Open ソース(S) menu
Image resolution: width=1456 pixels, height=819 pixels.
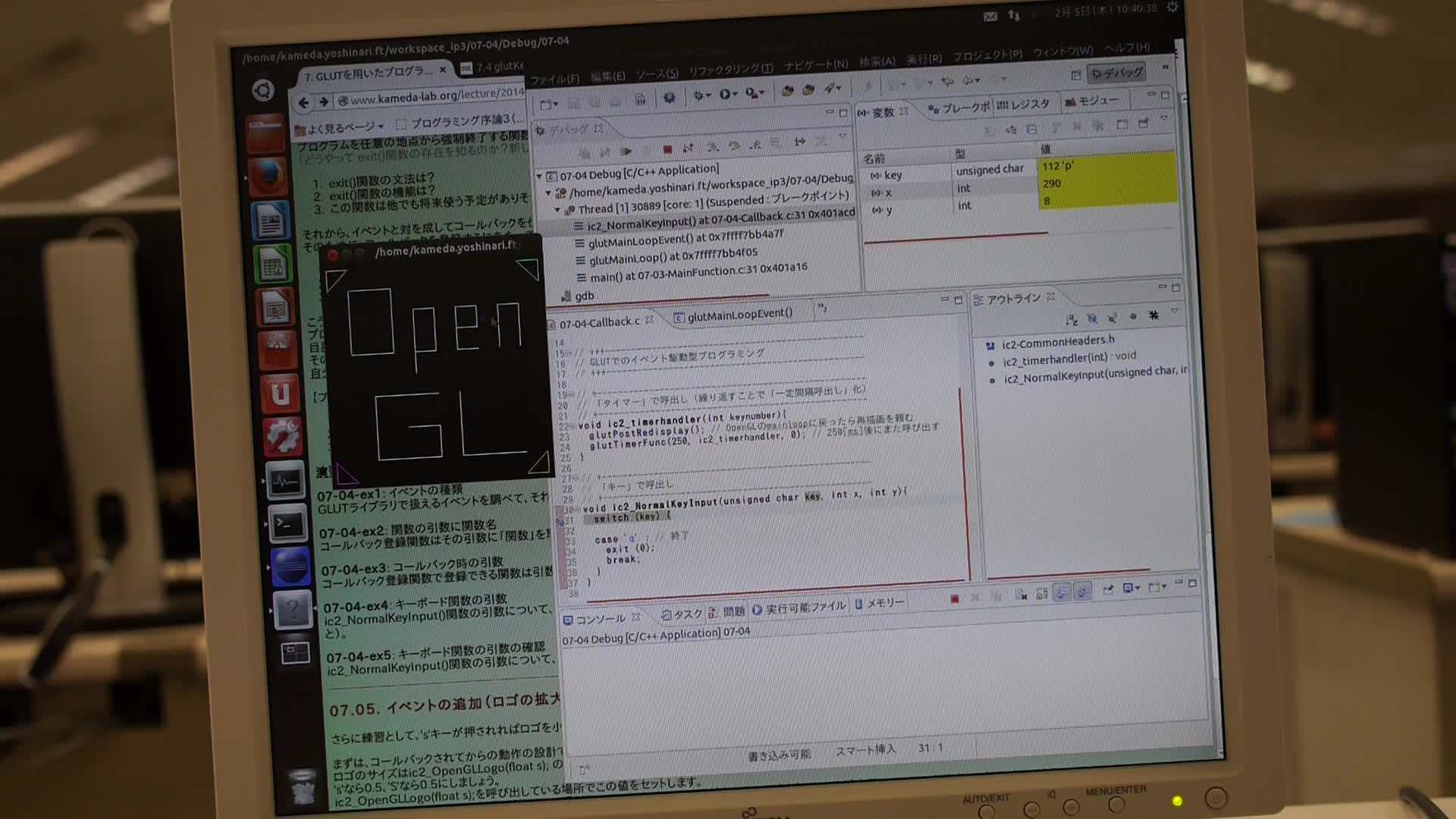click(x=657, y=74)
